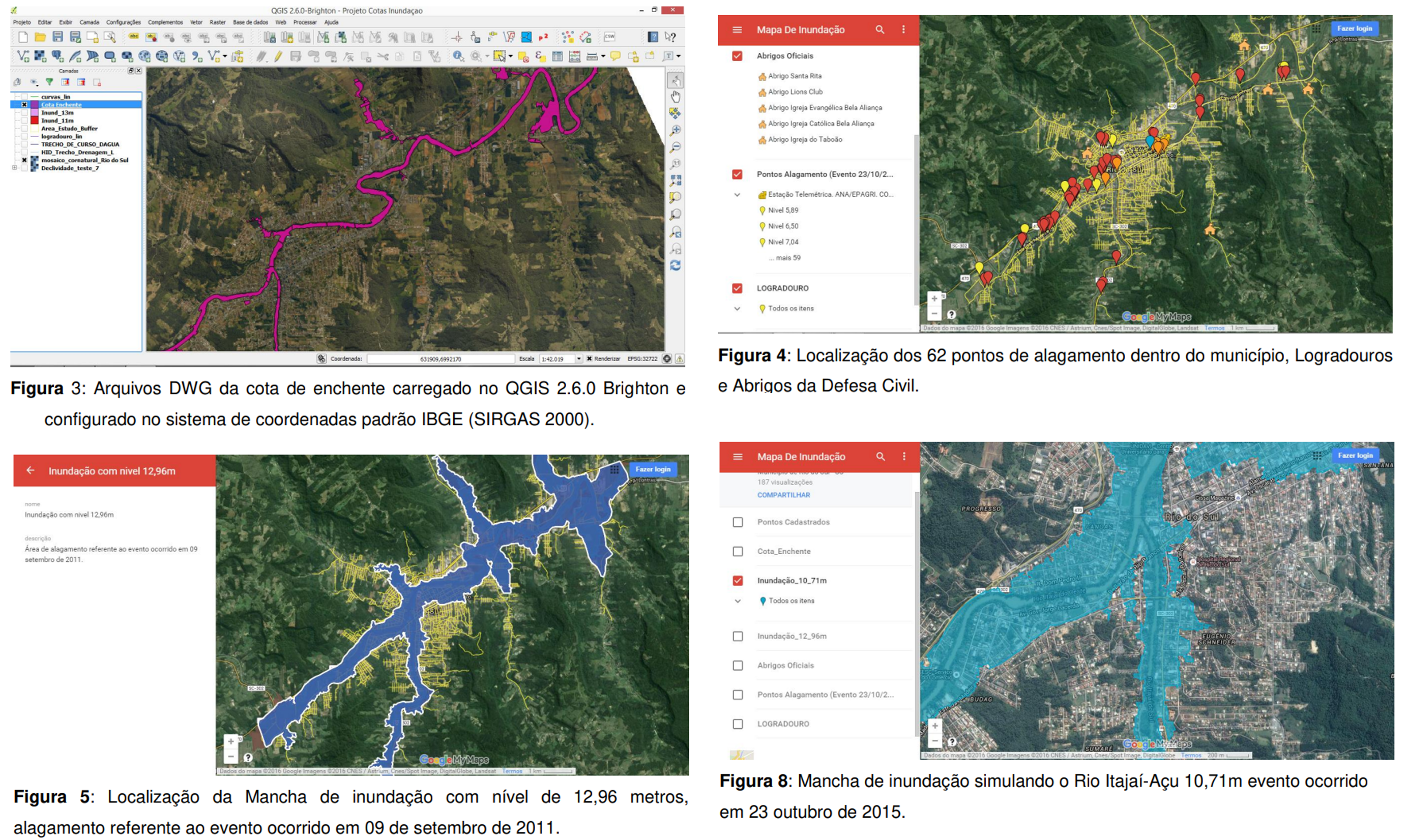Open the Escala scale dropdown arrow
This screenshot has height=840, width=1407.
click(579, 359)
